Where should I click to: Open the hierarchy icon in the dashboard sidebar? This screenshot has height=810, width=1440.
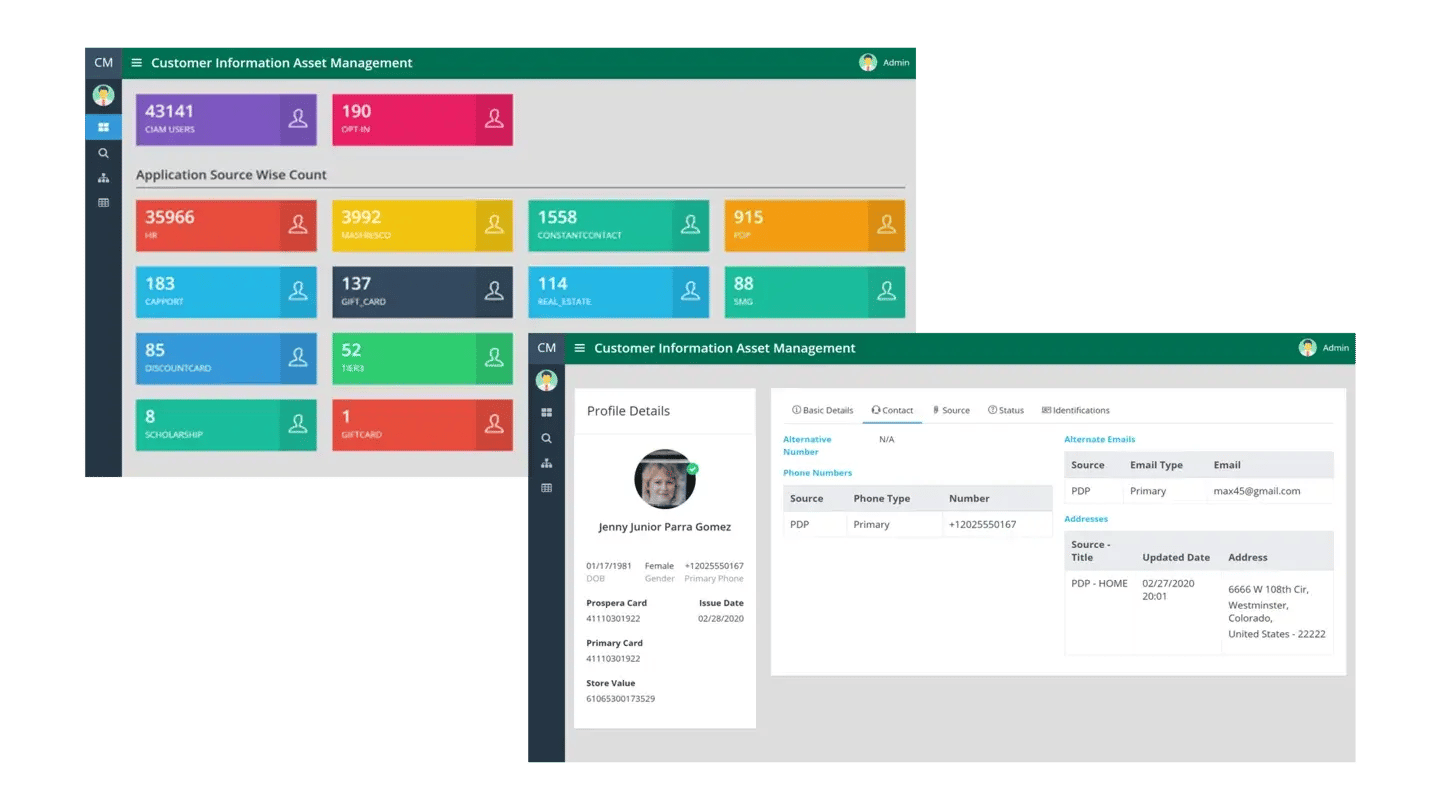tap(103, 178)
